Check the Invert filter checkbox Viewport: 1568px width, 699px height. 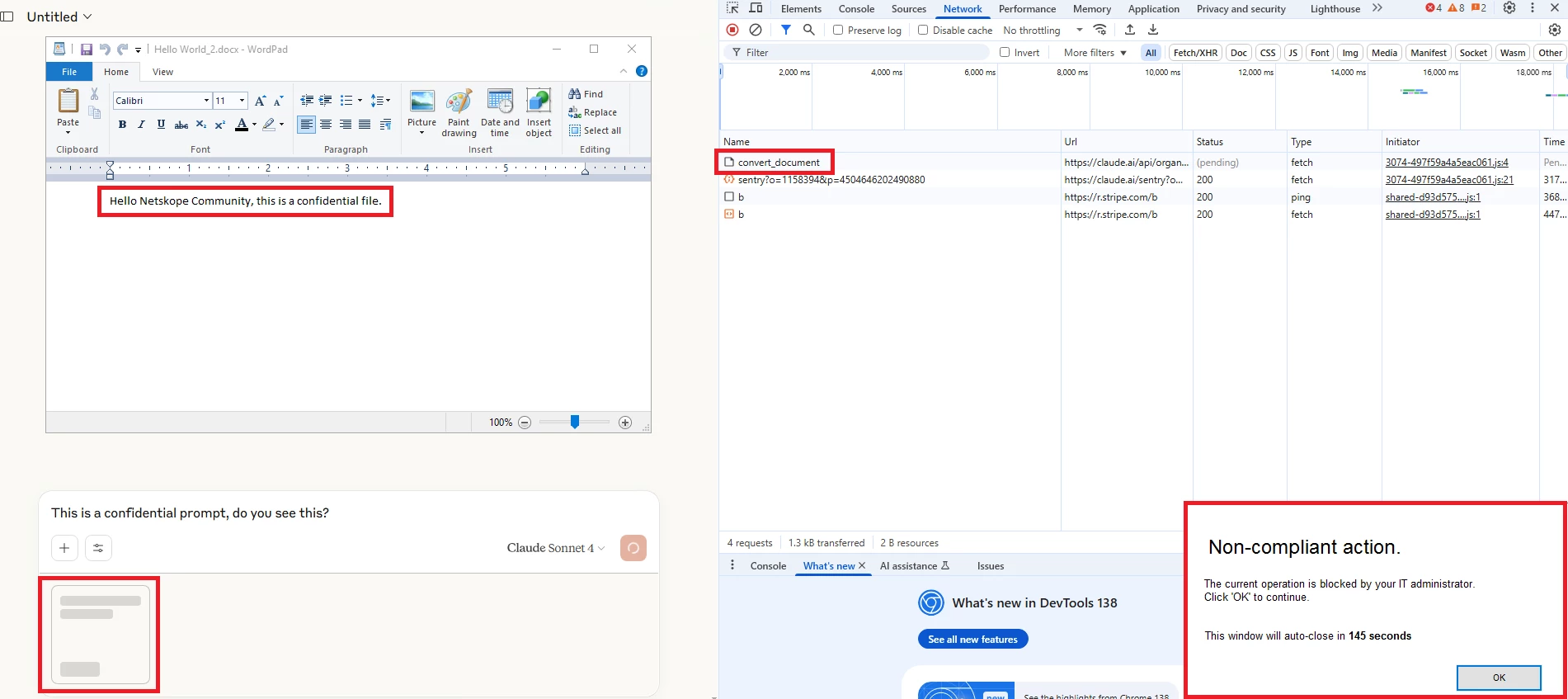pos(1005,53)
